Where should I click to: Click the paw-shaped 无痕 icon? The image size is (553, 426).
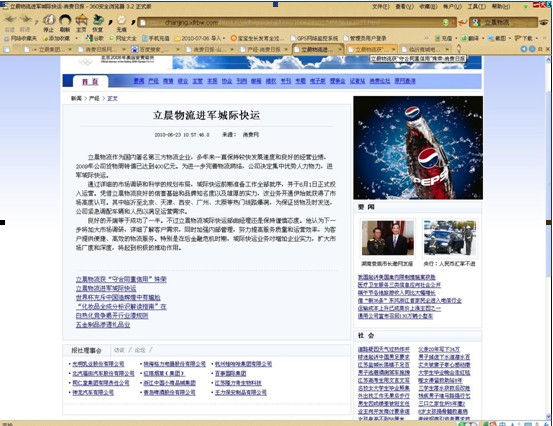121,20
